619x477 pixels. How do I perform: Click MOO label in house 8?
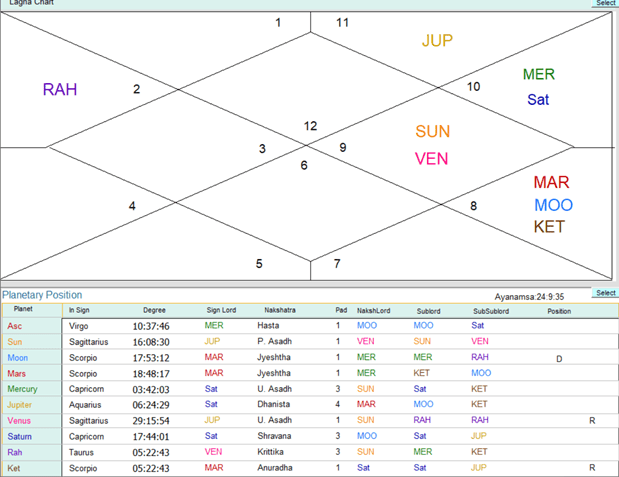tap(553, 205)
